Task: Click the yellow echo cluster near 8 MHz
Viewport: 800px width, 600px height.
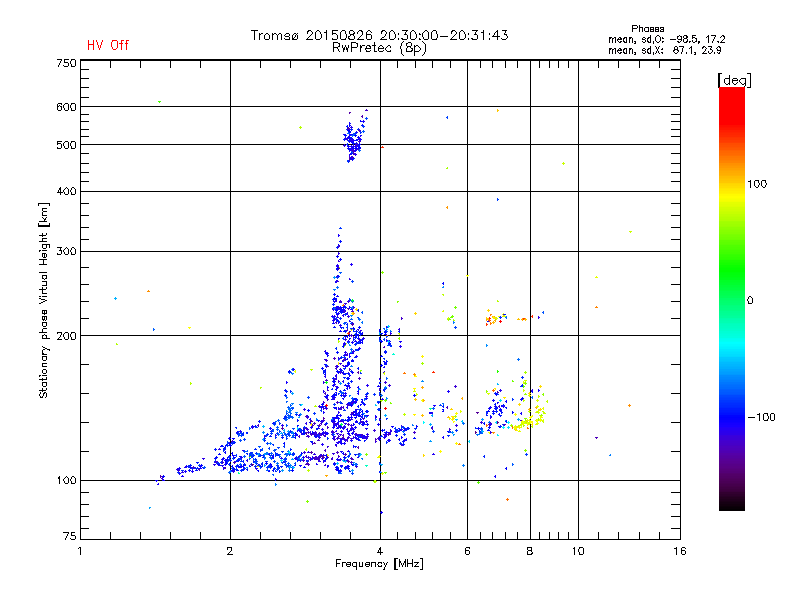Action: pyautogui.click(x=531, y=418)
